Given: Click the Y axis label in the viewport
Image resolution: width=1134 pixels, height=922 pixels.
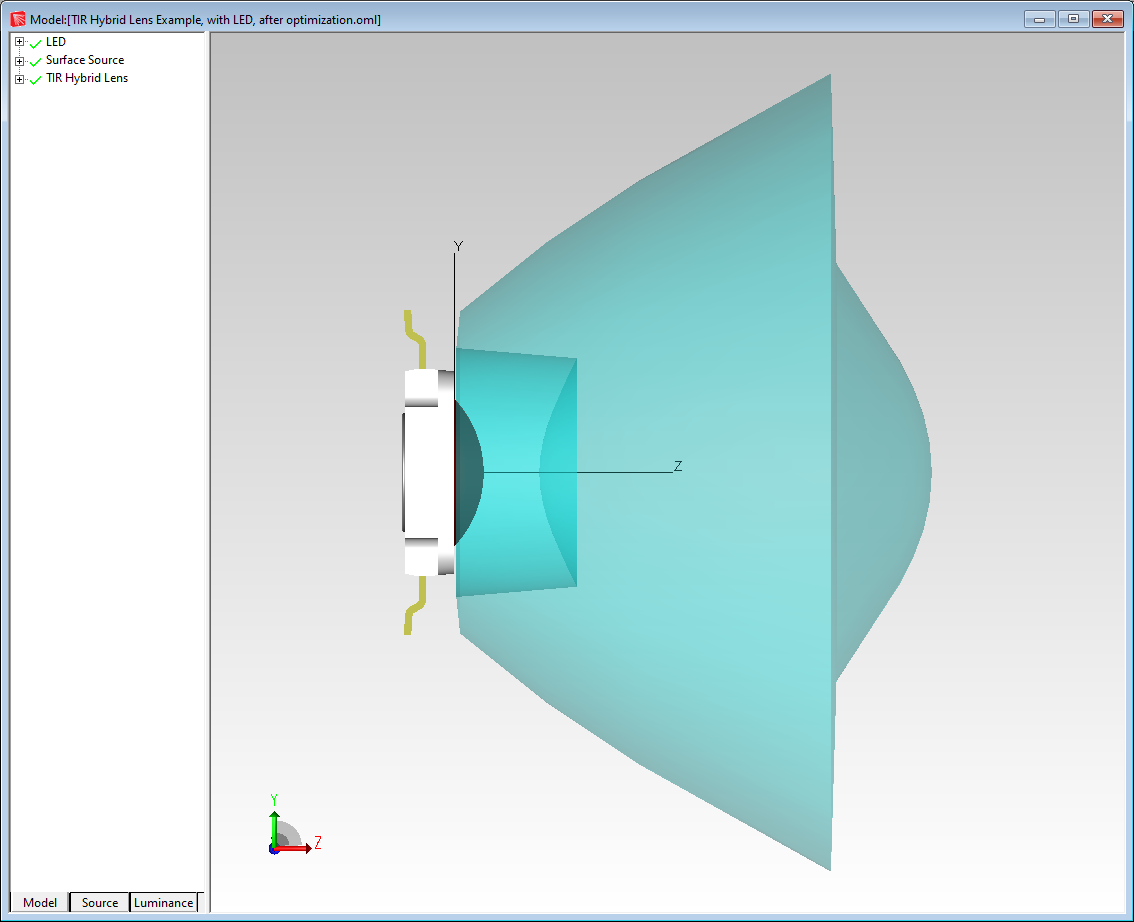Looking at the screenshot, I should click(x=457, y=246).
